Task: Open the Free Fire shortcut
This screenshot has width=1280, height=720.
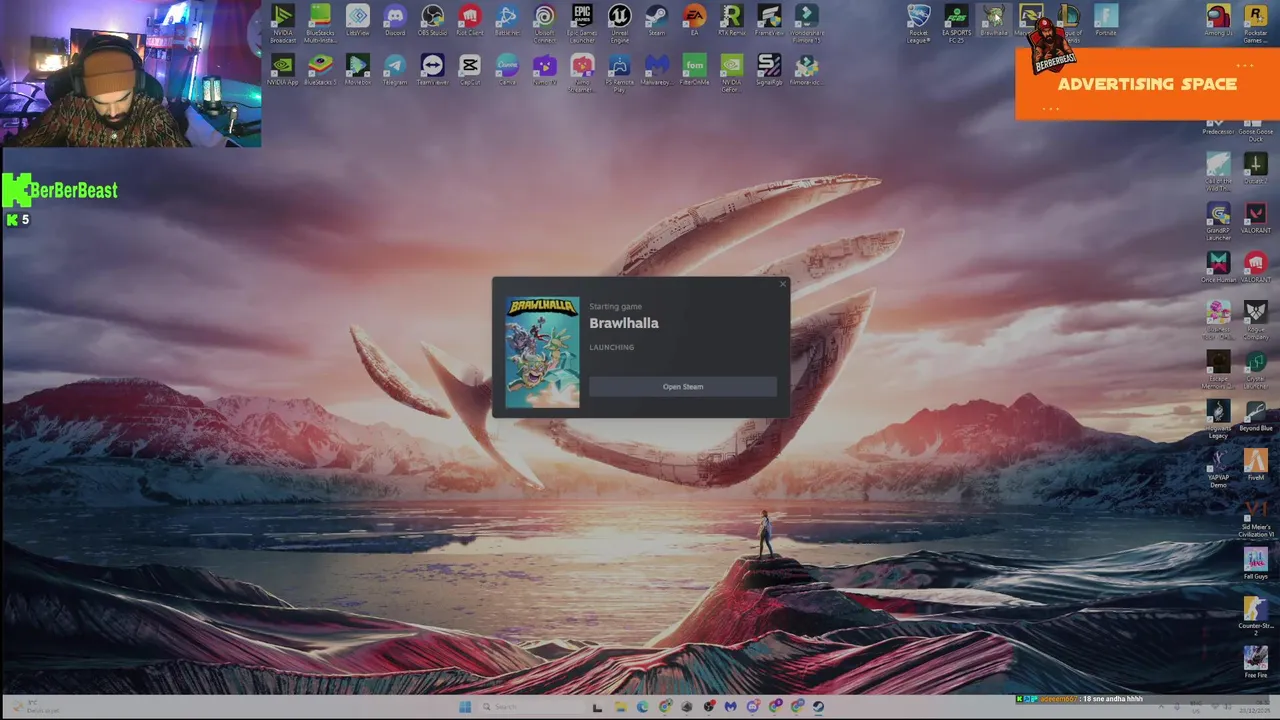Action: [1255, 662]
